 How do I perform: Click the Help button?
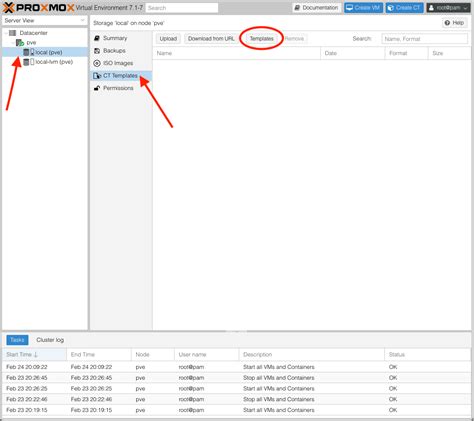[454, 23]
